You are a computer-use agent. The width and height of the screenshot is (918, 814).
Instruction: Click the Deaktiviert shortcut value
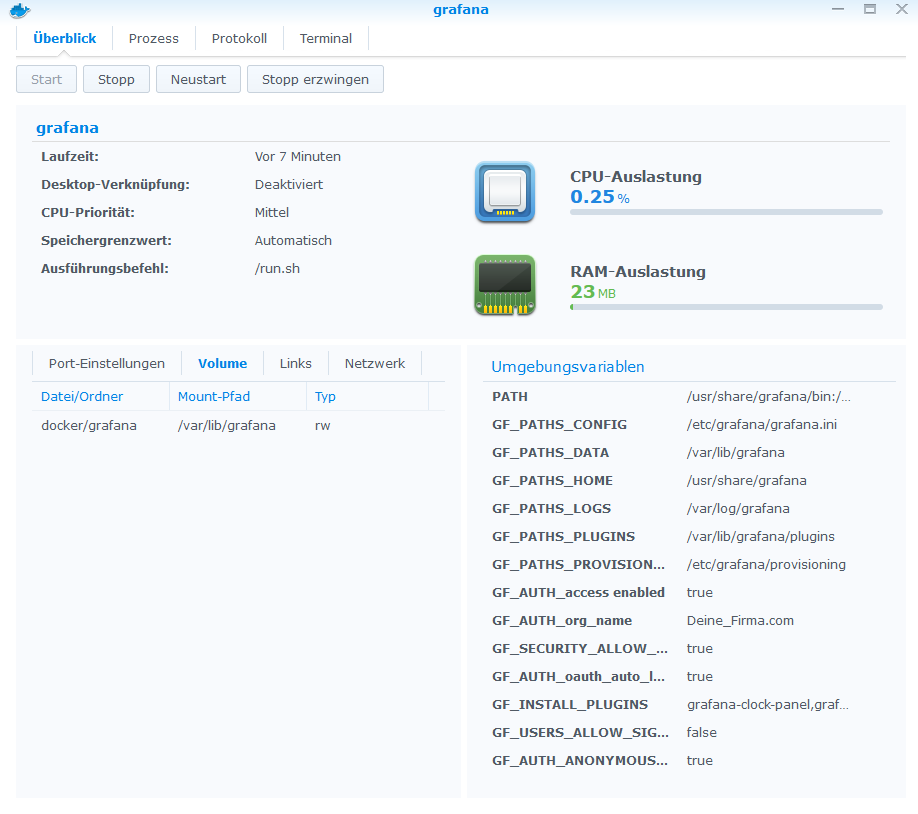click(289, 184)
